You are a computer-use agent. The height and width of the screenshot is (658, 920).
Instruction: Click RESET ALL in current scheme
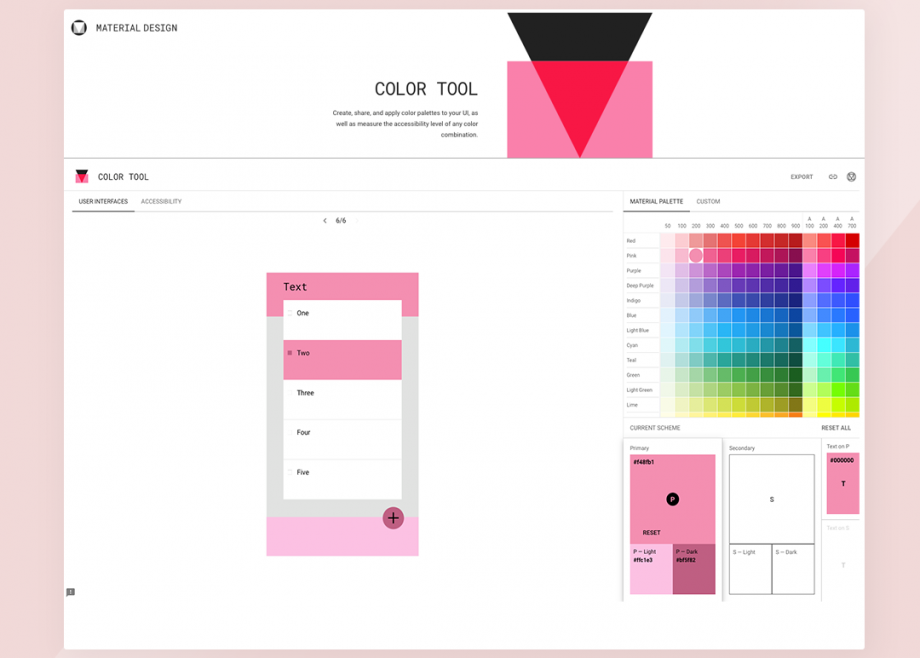pyautogui.click(x=836, y=428)
